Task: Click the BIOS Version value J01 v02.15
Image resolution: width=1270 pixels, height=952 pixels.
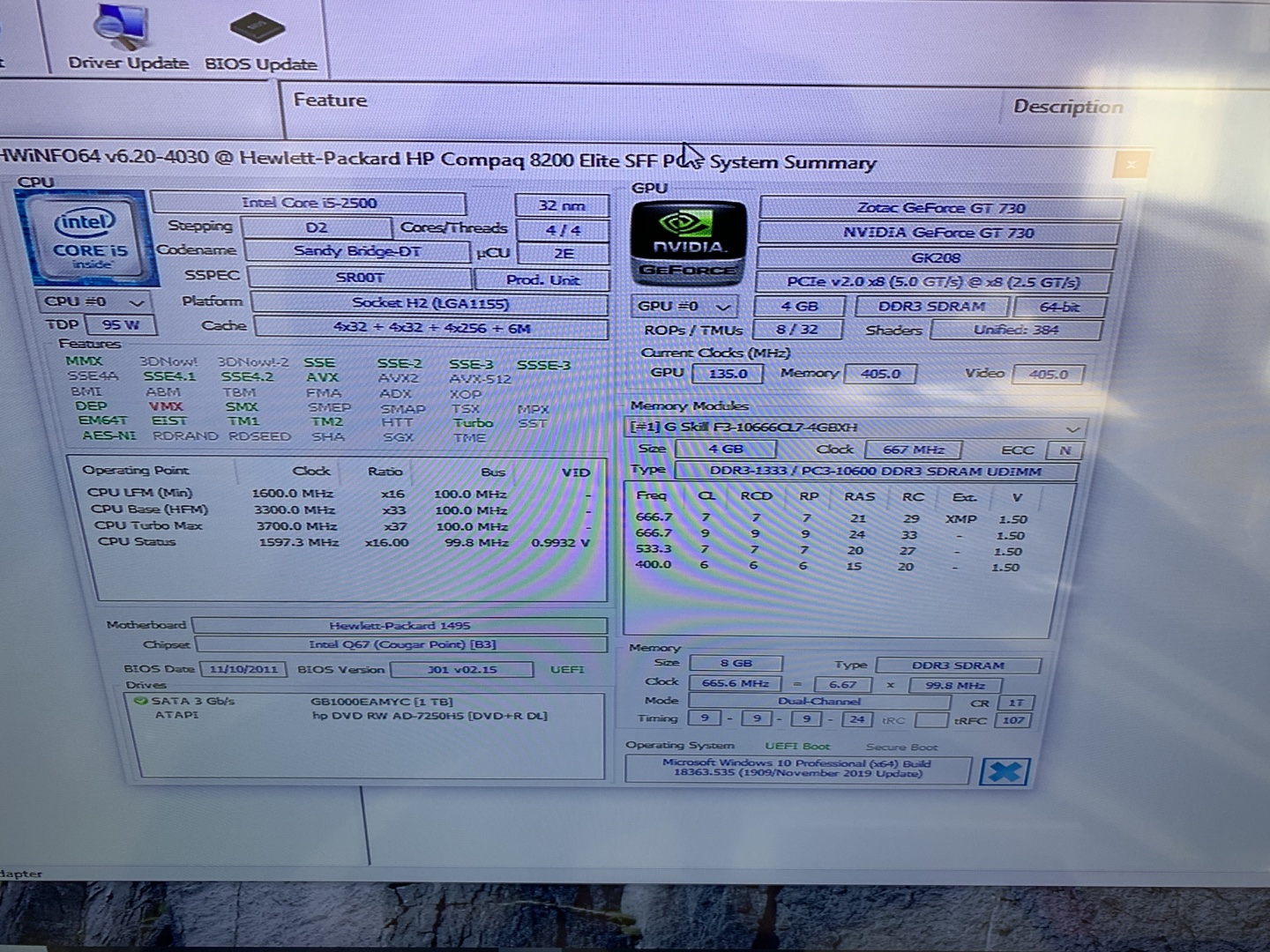Action: click(x=461, y=670)
